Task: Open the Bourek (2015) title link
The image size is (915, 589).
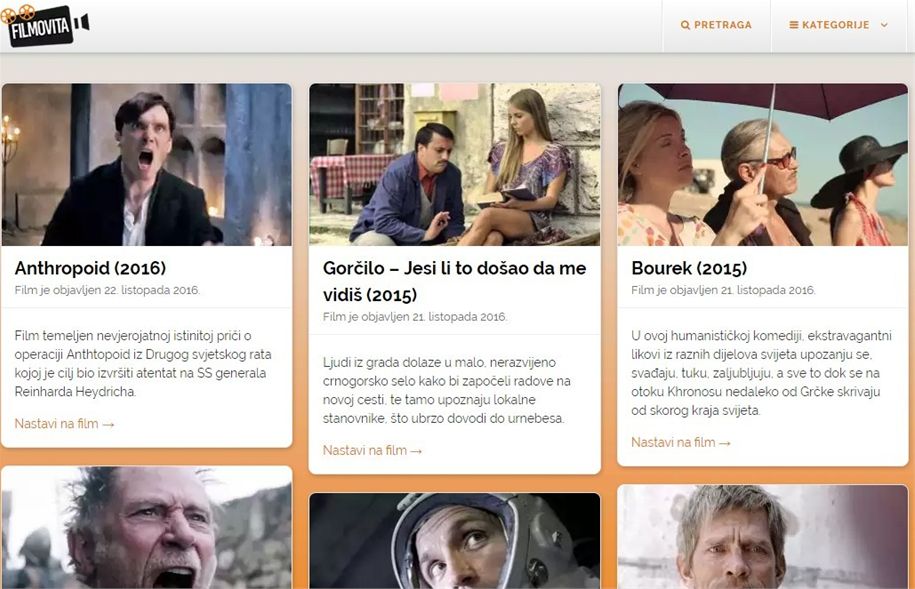Action: click(x=689, y=268)
